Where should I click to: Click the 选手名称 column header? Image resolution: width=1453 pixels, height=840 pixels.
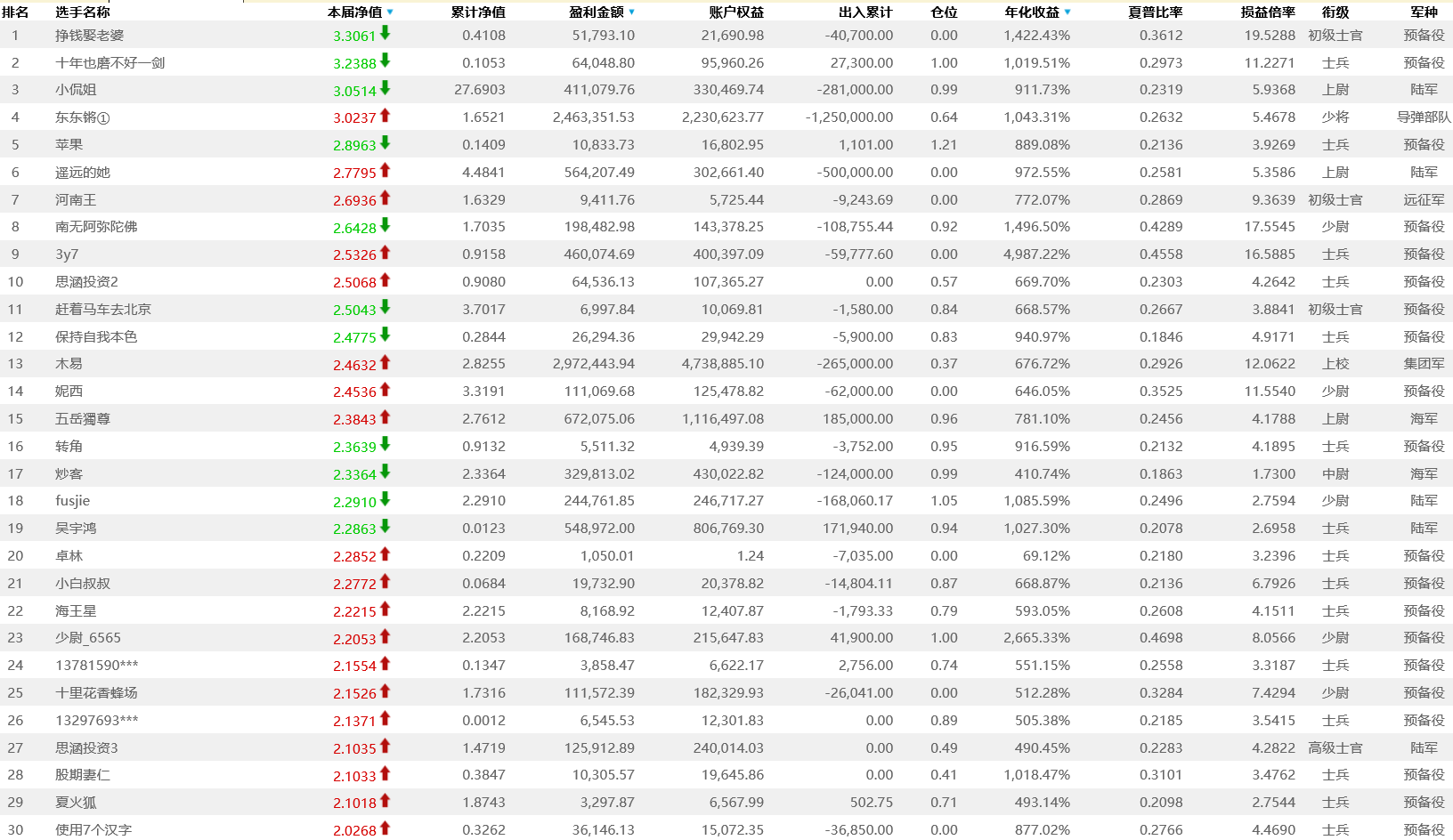coord(83,12)
